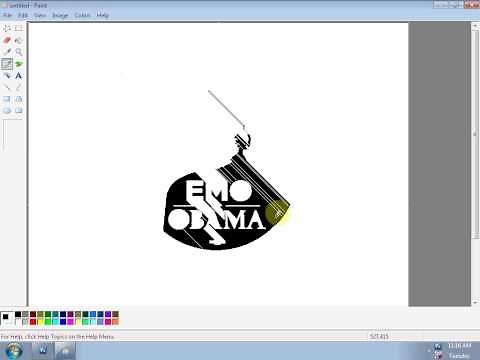Image resolution: width=480 pixels, height=360 pixels.
Task: Select the Rounded Rectangle tool
Action: click(19, 110)
